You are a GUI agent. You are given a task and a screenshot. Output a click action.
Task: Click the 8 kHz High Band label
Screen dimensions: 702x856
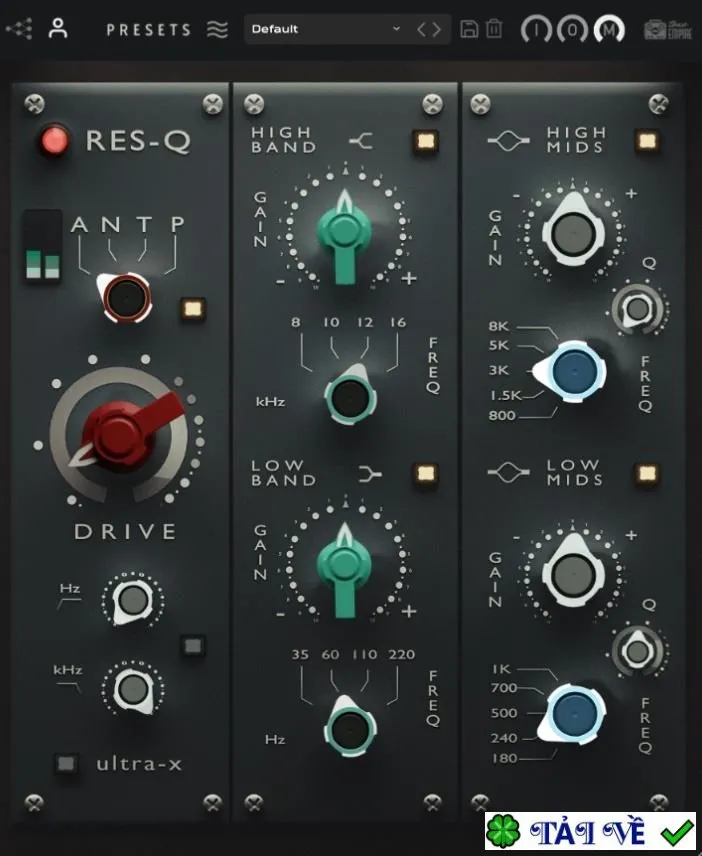click(x=296, y=323)
